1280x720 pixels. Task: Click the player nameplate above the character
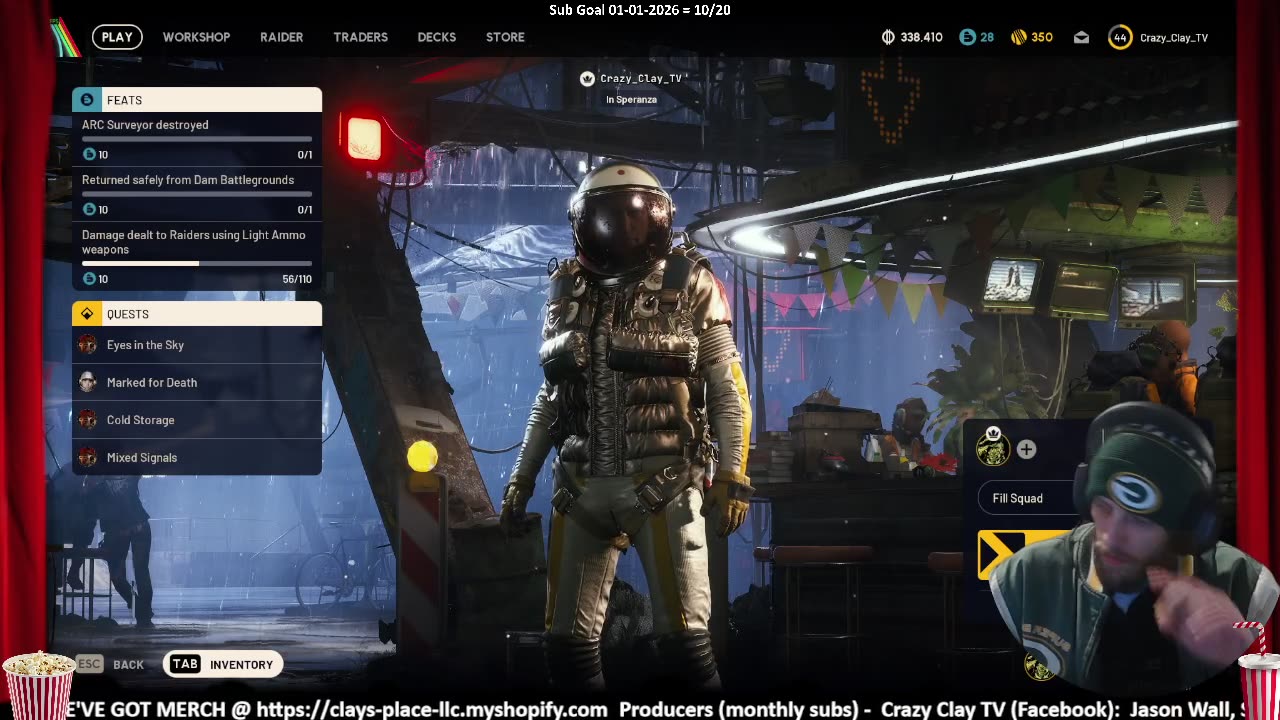(632, 78)
